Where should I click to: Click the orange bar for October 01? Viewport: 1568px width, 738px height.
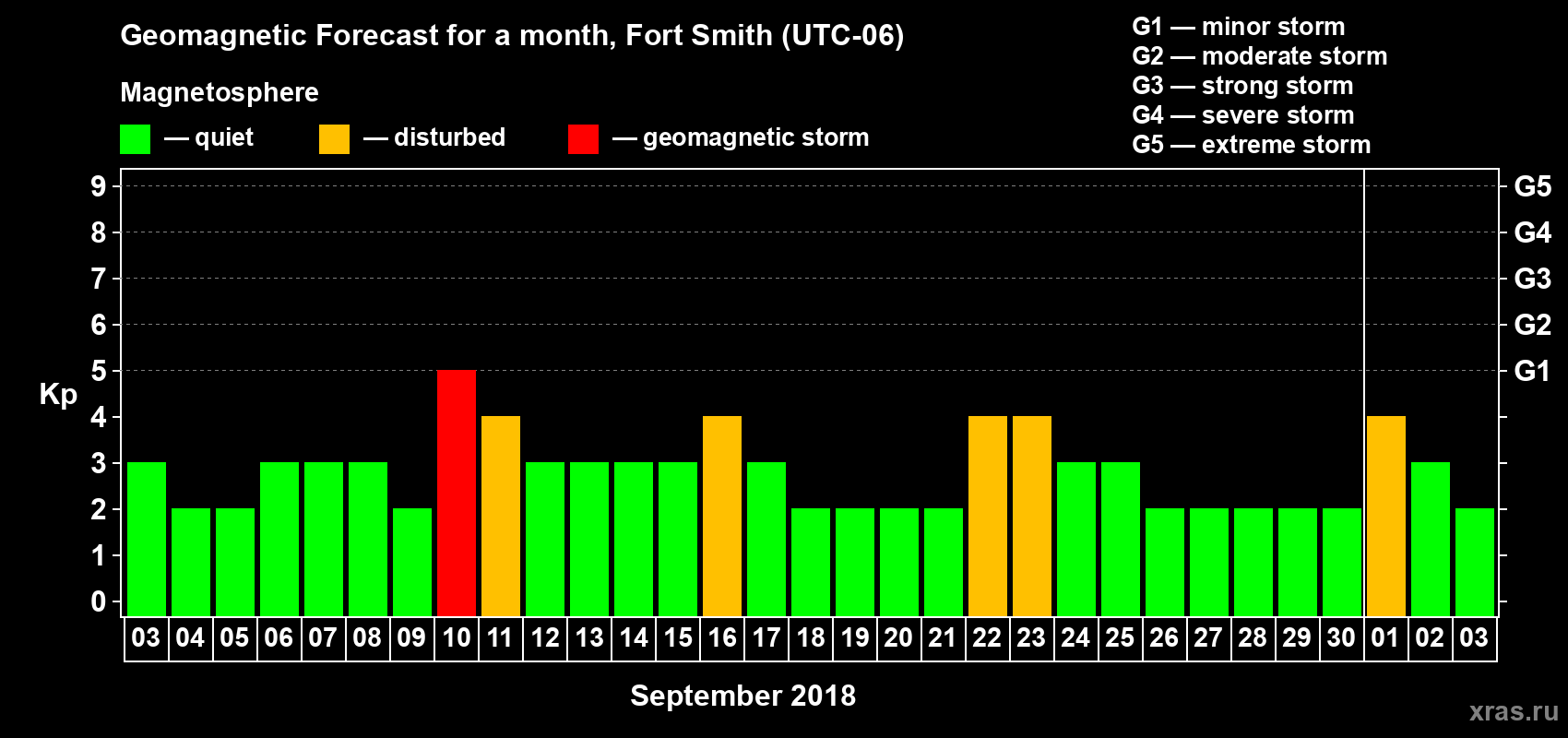point(1386,517)
